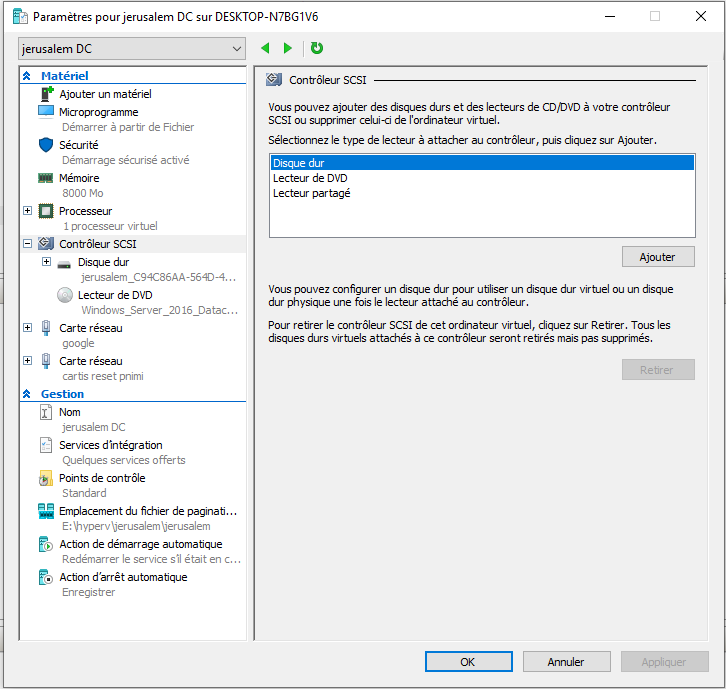
Task: Click the Nom text cursor icon
Action: (x=45, y=412)
